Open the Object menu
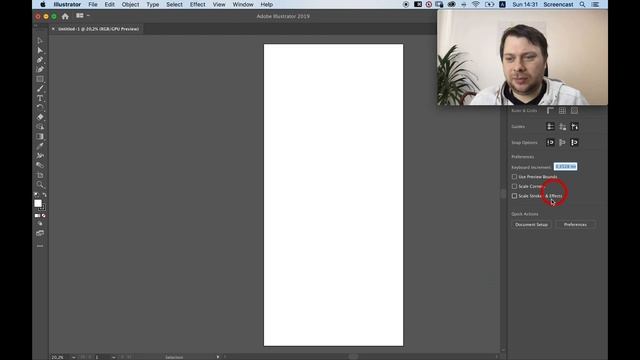The image size is (640, 360). [x=130, y=4]
